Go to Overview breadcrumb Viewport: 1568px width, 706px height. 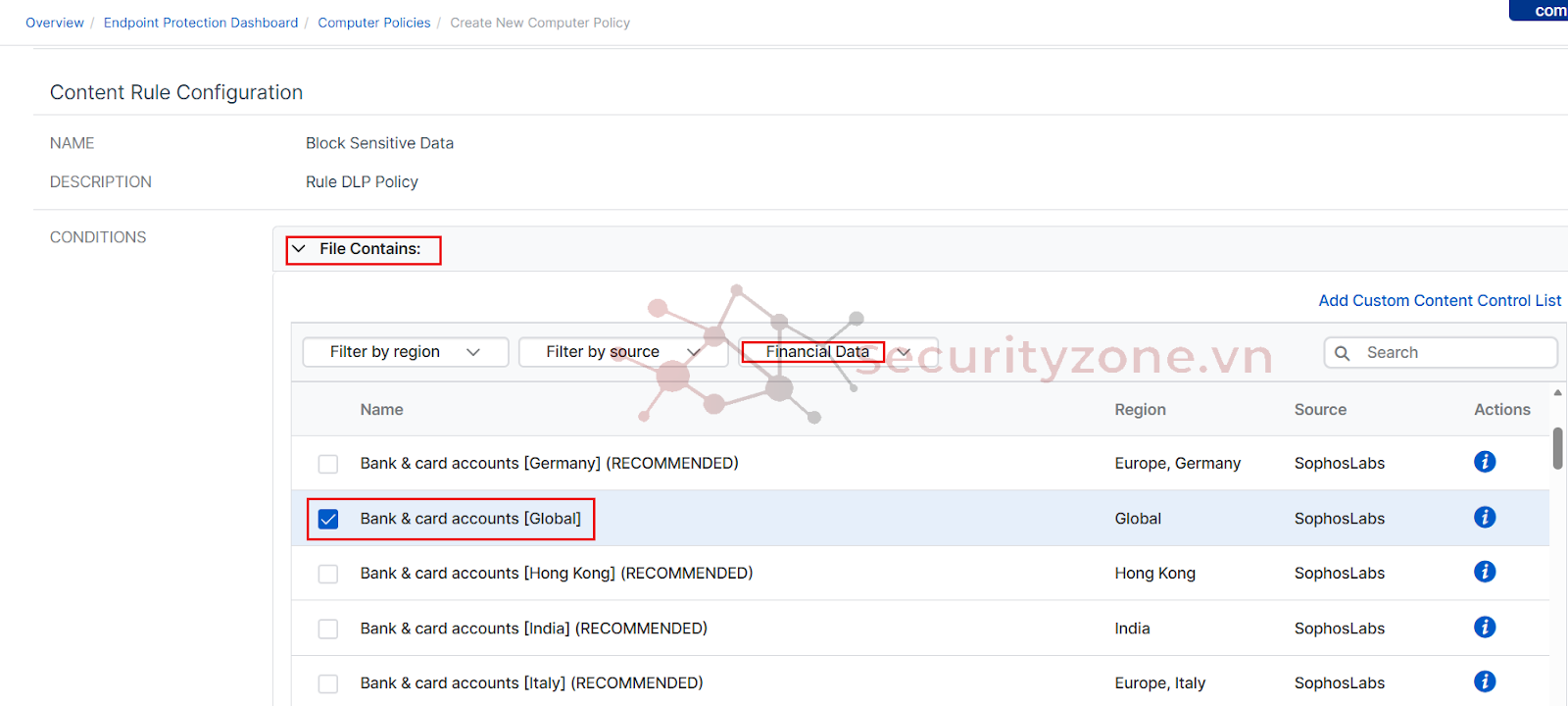pyautogui.click(x=55, y=23)
